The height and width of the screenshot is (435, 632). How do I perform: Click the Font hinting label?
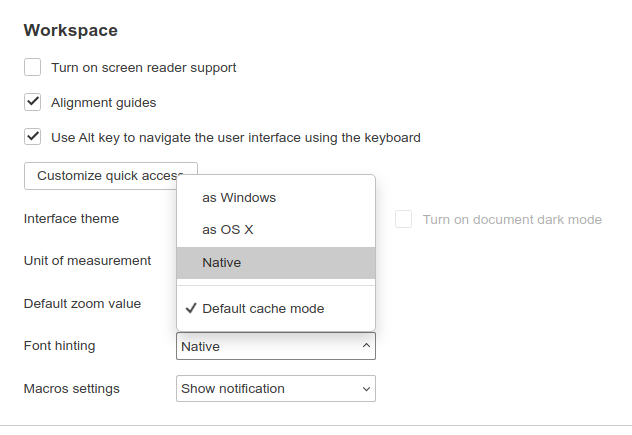pyautogui.click(x=59, y=346)
